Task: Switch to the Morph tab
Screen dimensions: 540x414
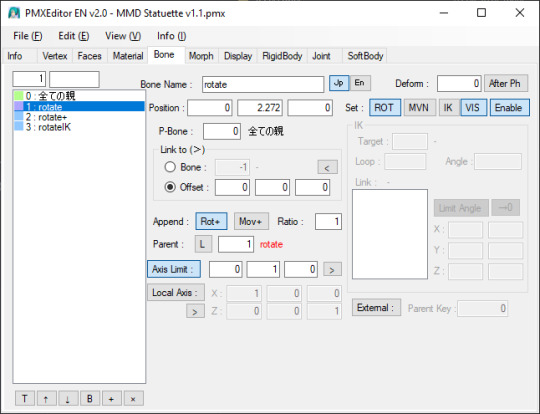Action: pyautogui.click(x=201, y=56)
